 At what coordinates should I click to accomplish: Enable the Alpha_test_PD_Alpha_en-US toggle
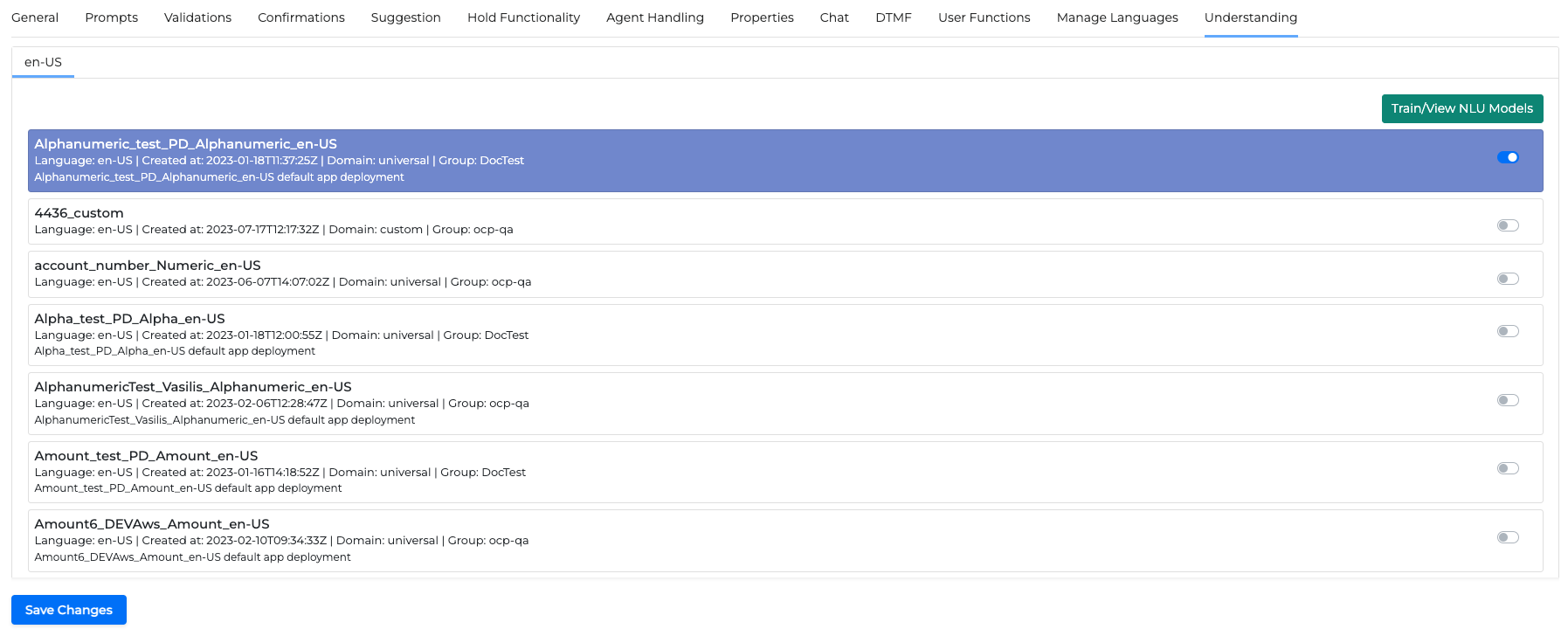[x=1508, y=331]
